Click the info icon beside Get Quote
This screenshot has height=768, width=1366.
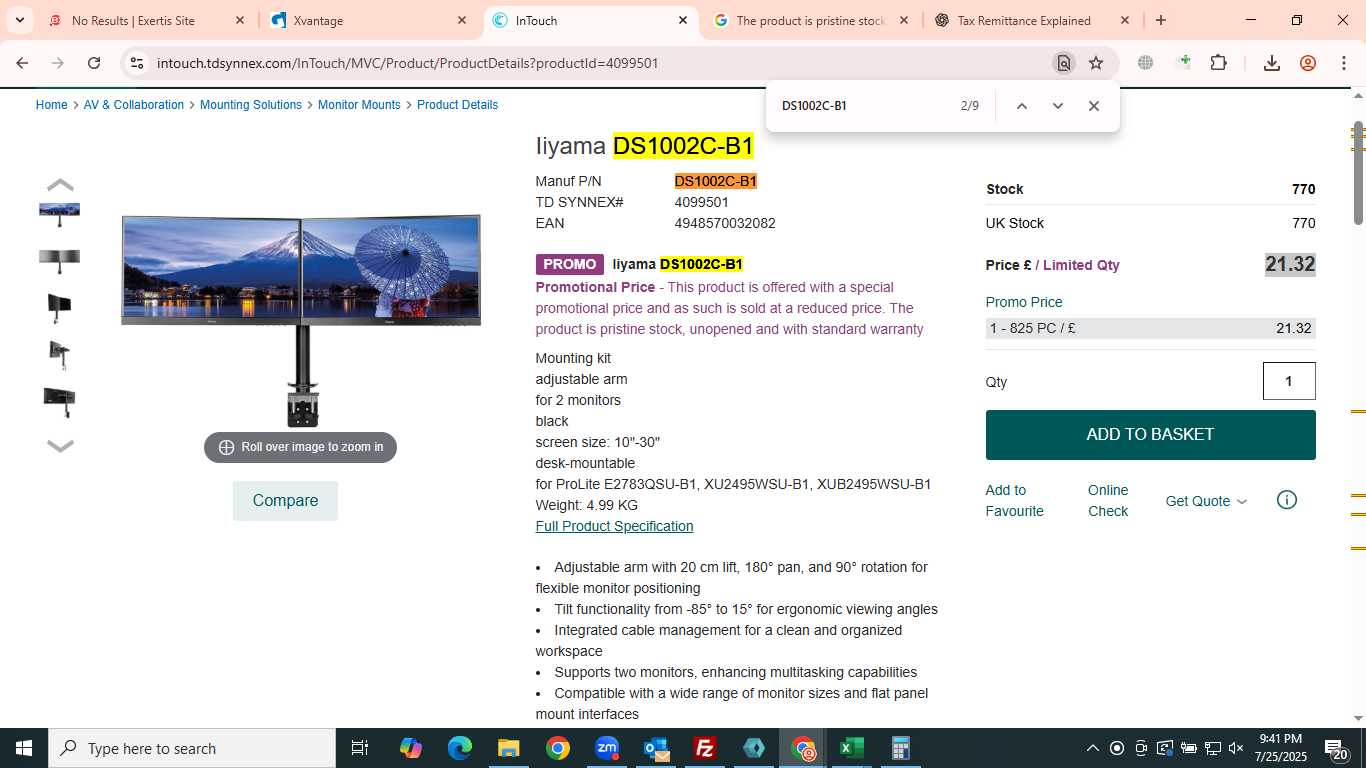(x=1287, y=500)
